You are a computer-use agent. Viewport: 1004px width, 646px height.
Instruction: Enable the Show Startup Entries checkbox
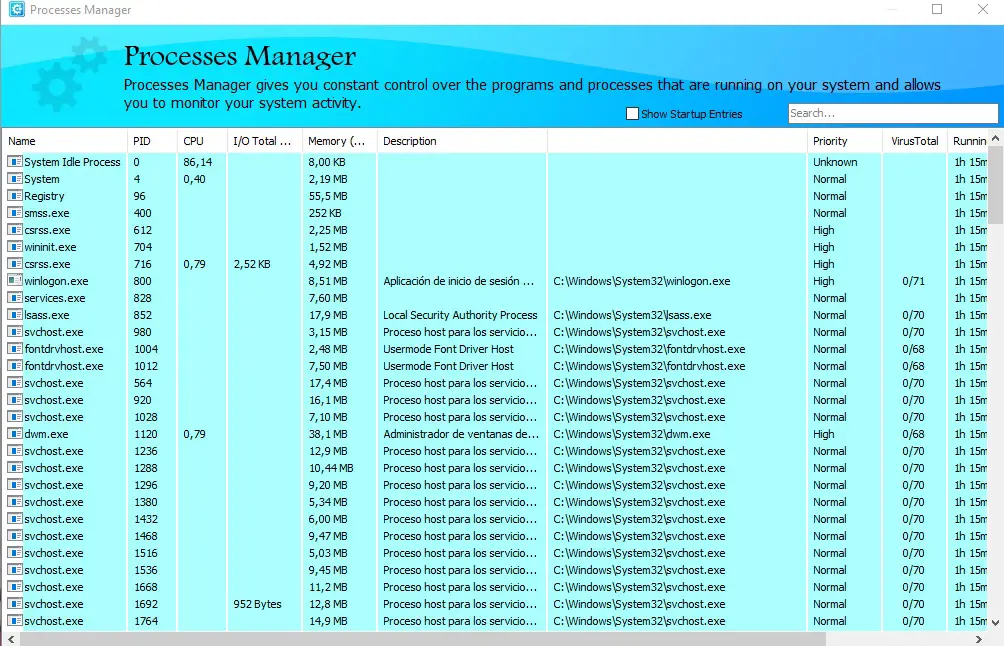[x=632, y=113]
